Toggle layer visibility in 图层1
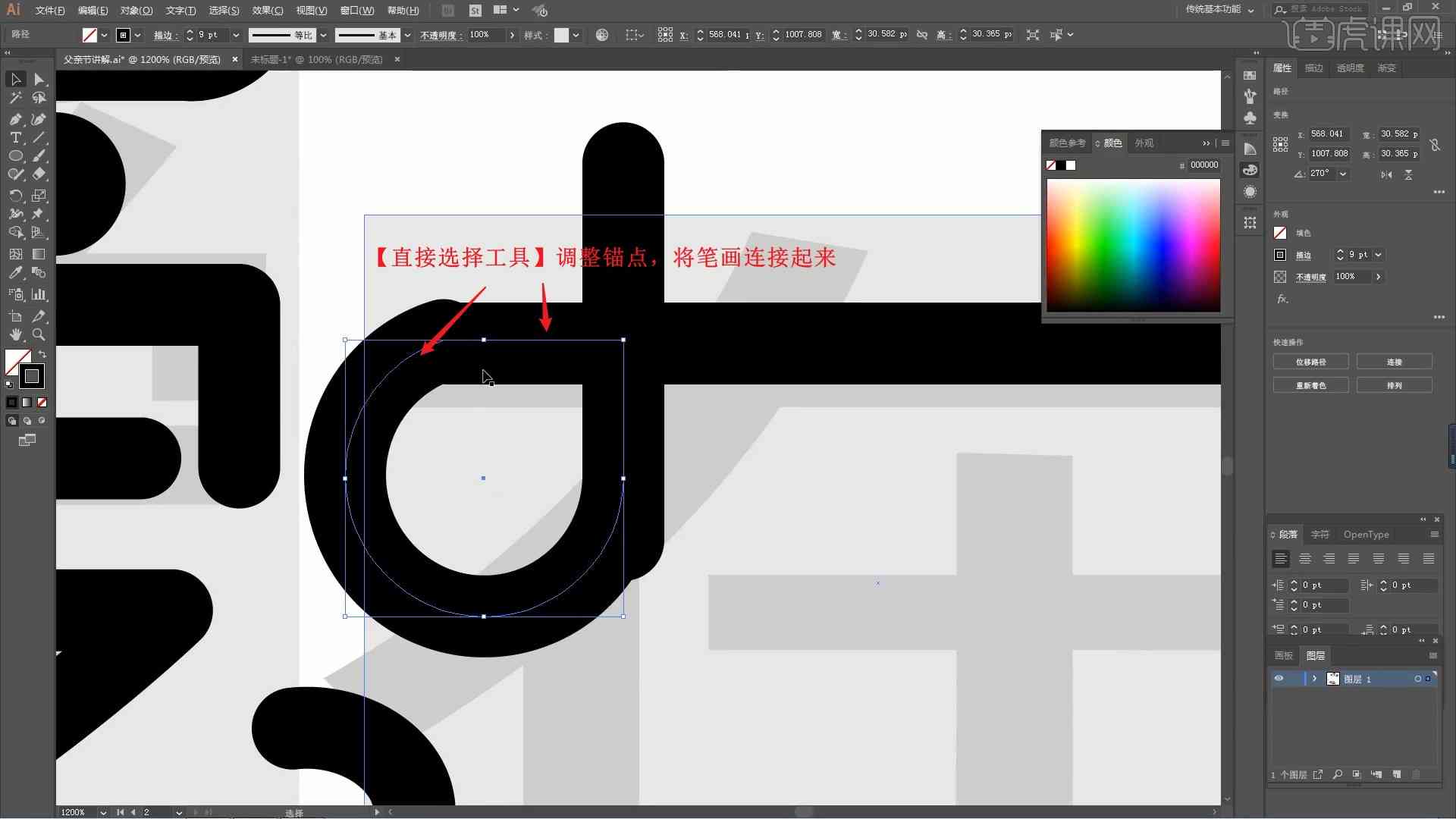Image resolution: width=1456 pixels, height=819 pixels. click(x=1278, y=679)
